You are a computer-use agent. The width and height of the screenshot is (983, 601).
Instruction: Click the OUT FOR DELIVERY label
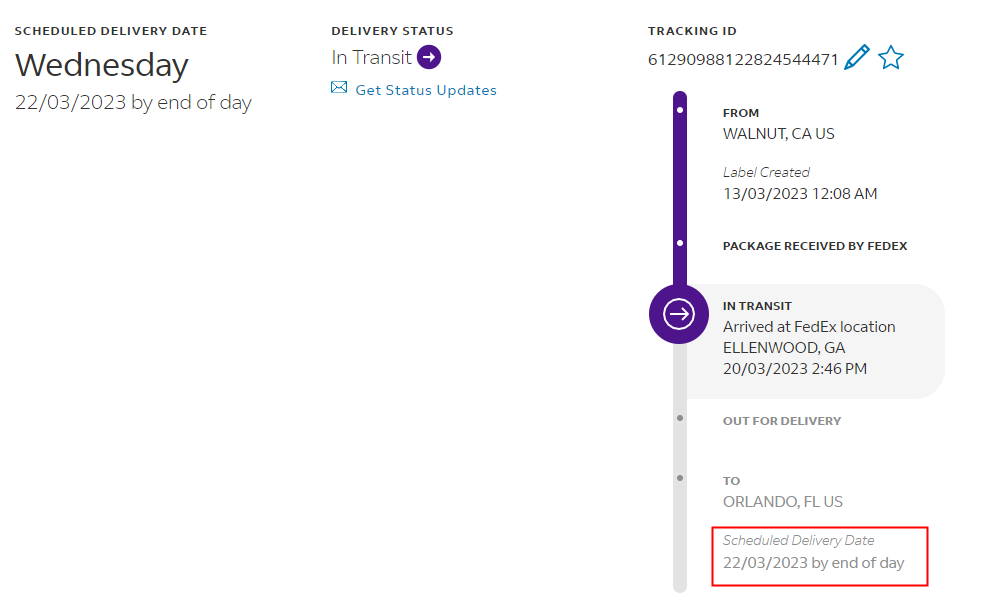tap(782, 421)
